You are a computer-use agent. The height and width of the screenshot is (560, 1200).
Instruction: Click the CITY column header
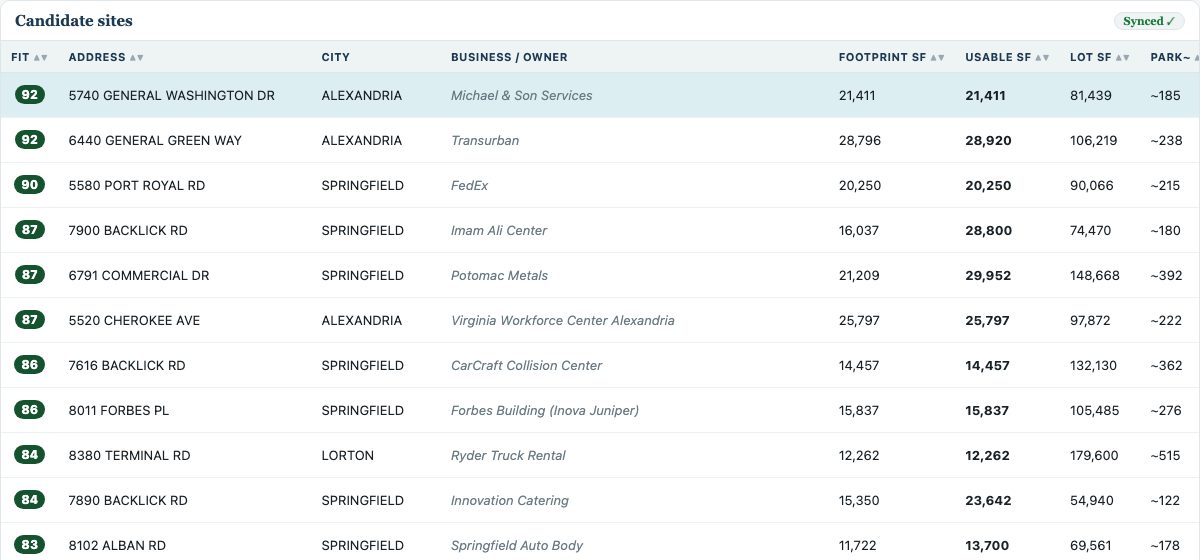click(x=336, y=57)
